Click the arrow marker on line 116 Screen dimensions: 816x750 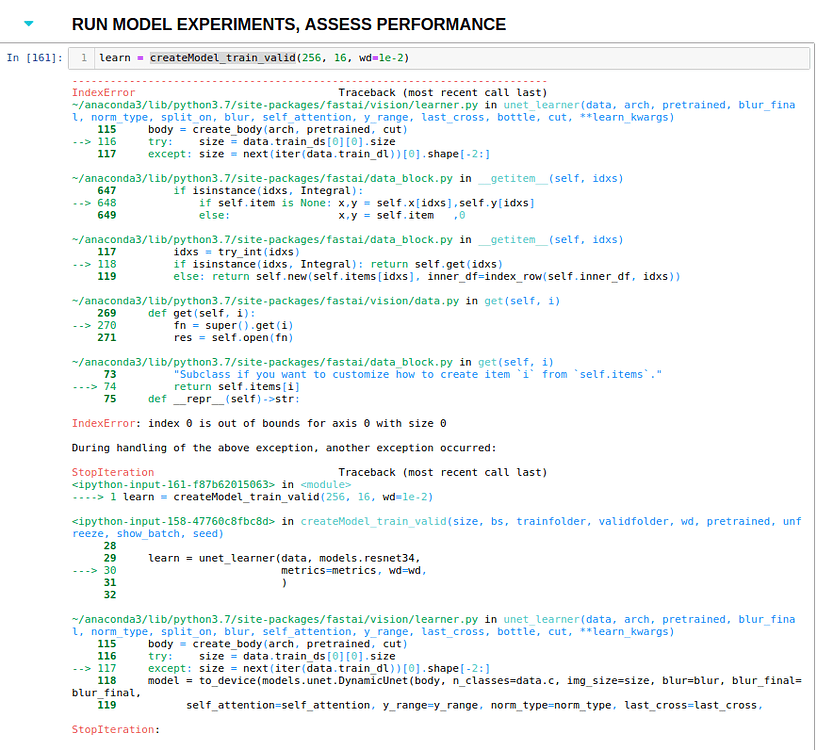pos(78,141)
